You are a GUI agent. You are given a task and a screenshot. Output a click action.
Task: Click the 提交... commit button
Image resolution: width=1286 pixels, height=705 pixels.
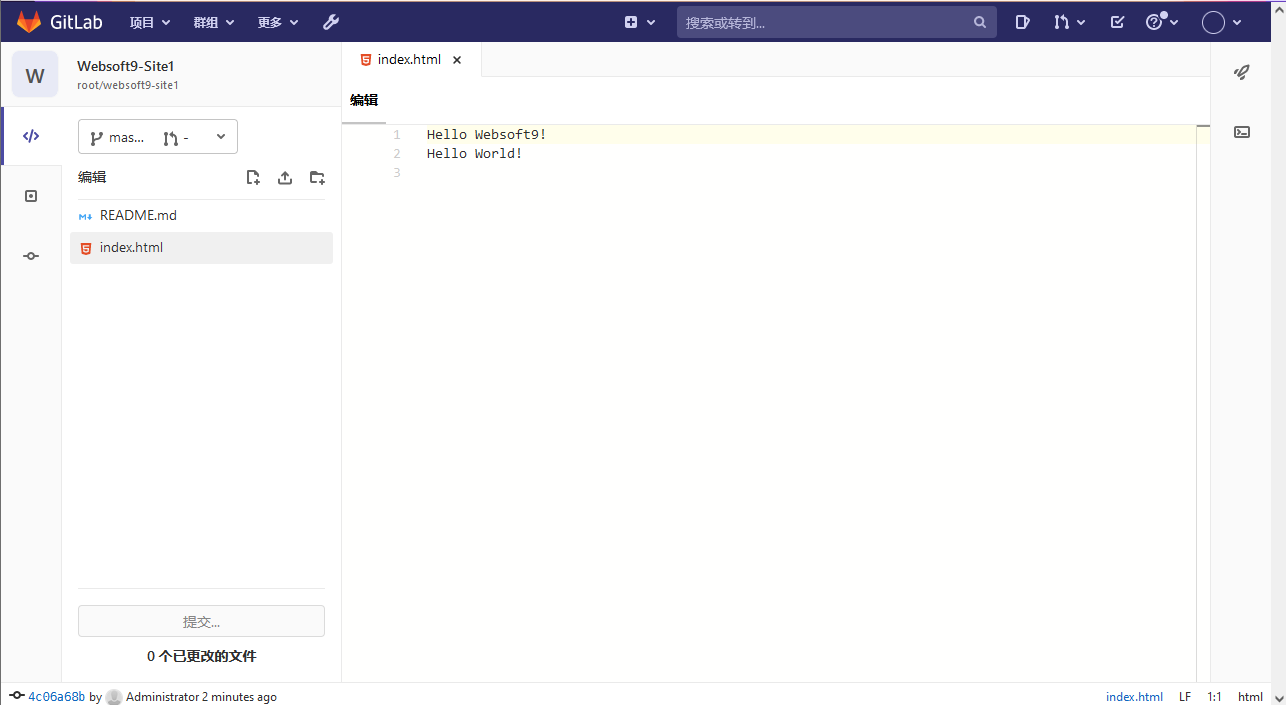[201, 621]
